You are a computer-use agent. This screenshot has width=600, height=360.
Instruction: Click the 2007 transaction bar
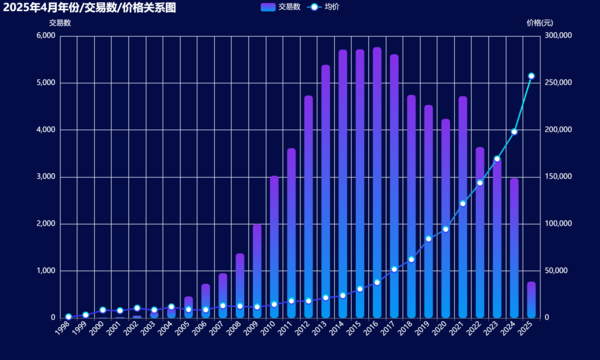(x=223, y=295)
